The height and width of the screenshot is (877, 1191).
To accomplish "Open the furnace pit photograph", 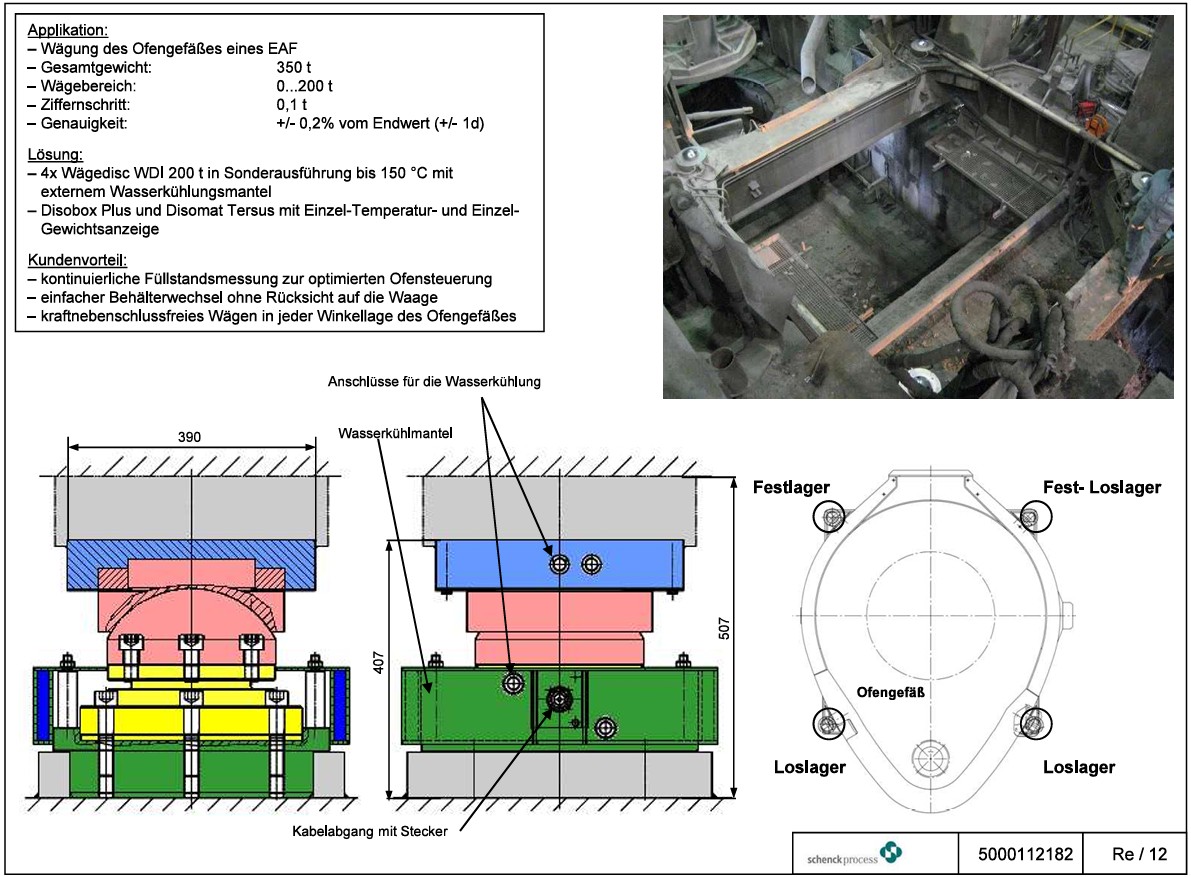I will [x=917, y=206].
